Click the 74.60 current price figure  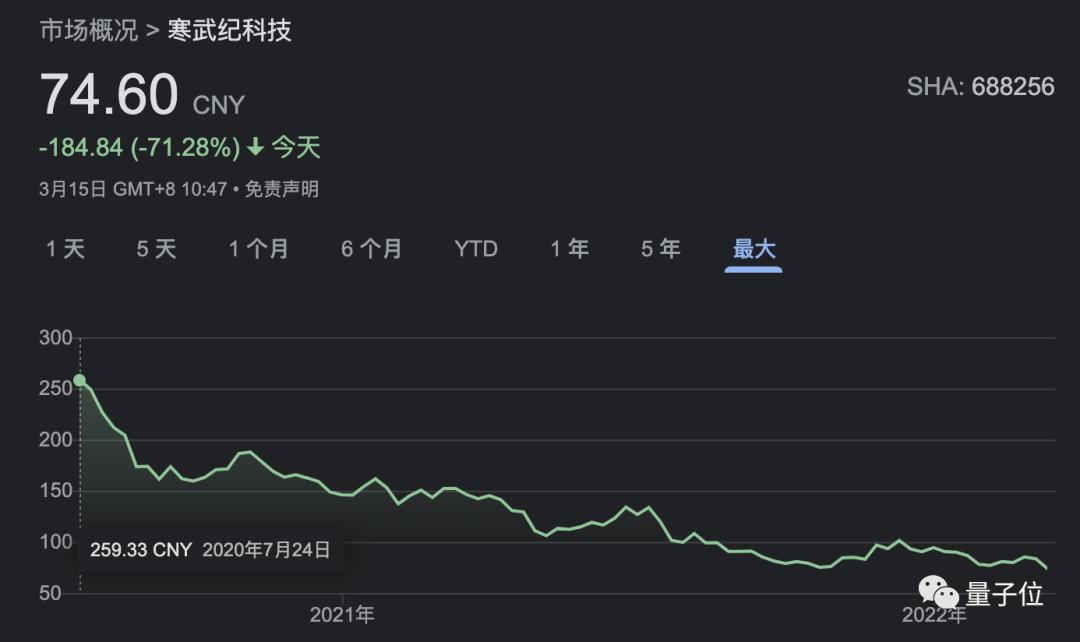pos(109,95)
